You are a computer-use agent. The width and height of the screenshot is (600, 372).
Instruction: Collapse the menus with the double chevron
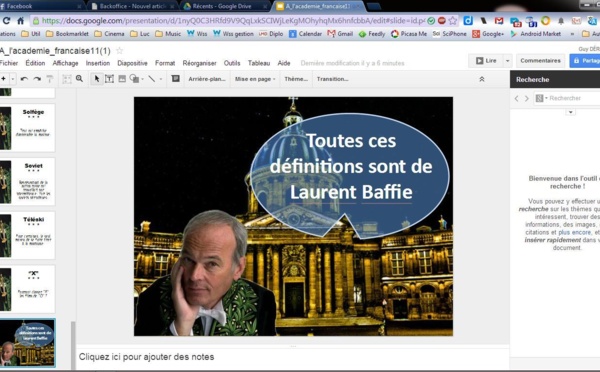(x=482, y=79)
